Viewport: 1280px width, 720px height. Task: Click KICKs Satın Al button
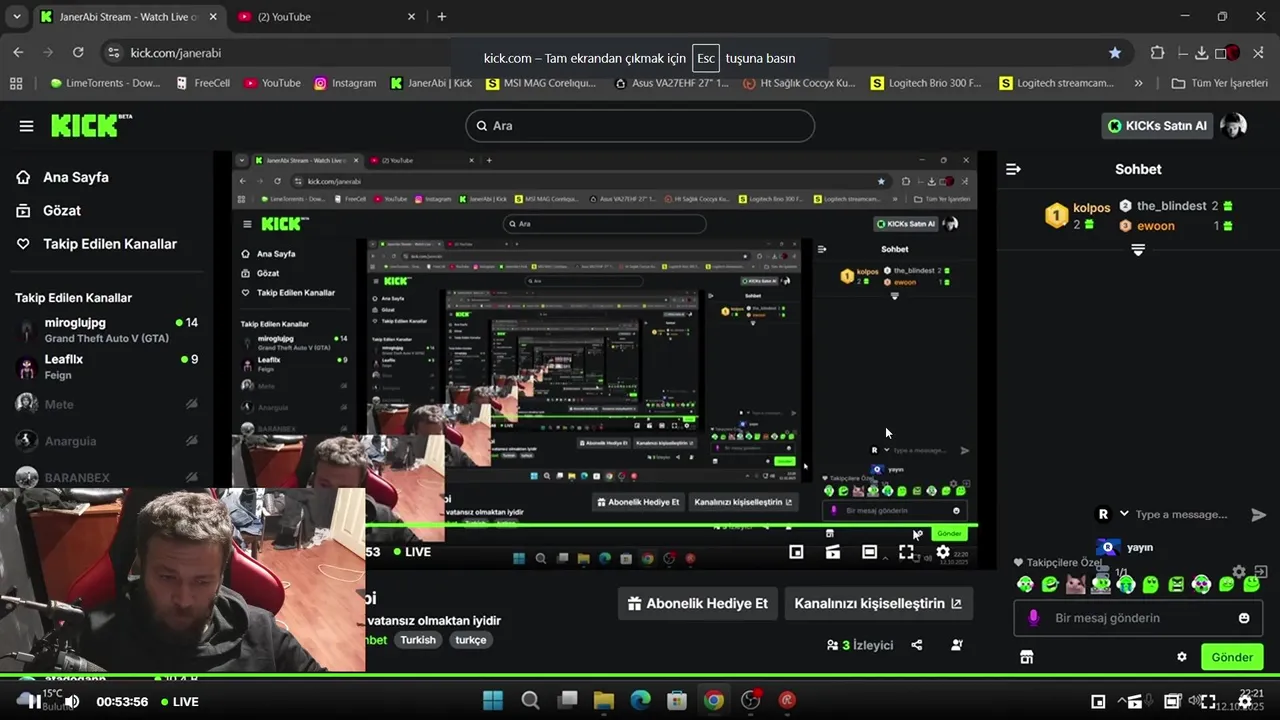point(1158,126)
